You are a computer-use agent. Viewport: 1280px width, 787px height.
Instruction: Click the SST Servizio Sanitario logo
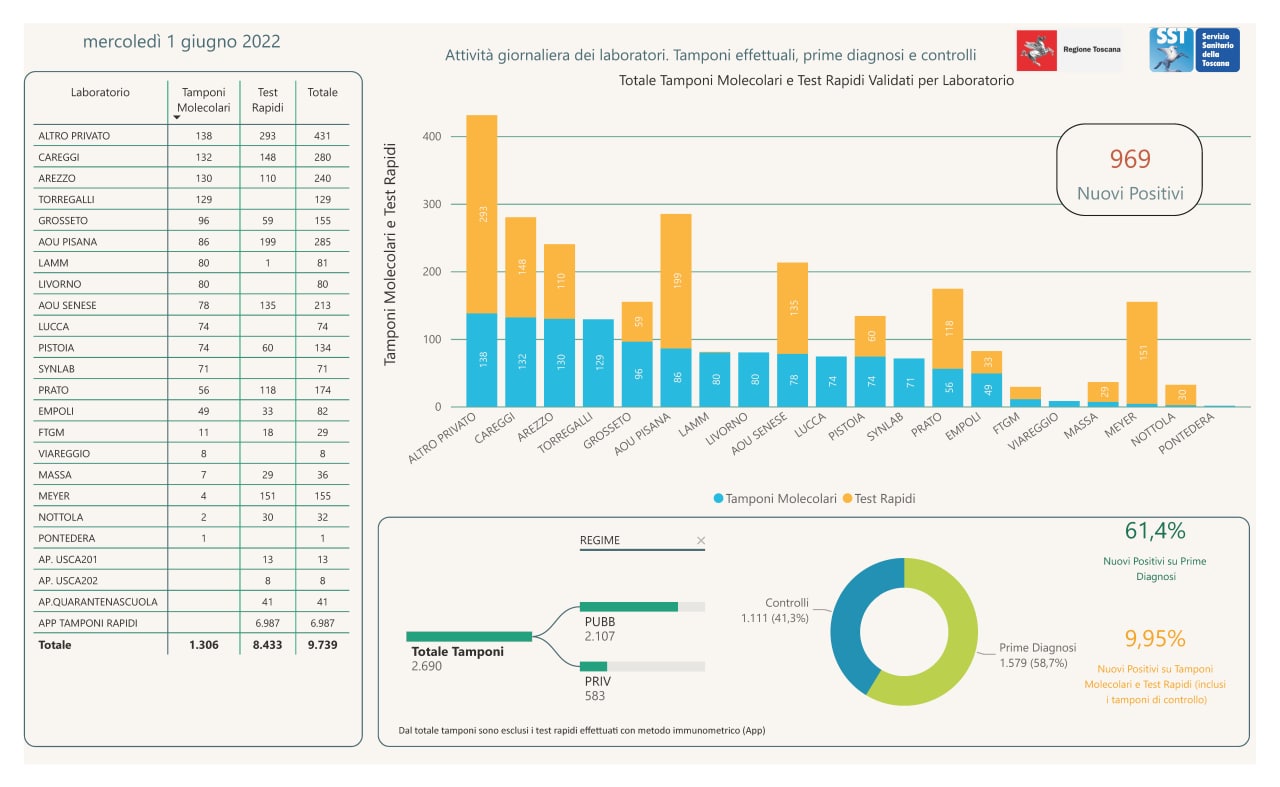[x=1194, y=50]
